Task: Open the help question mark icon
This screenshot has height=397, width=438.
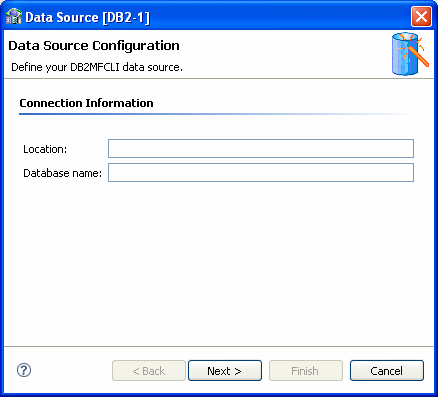Action: pos(24,370)
